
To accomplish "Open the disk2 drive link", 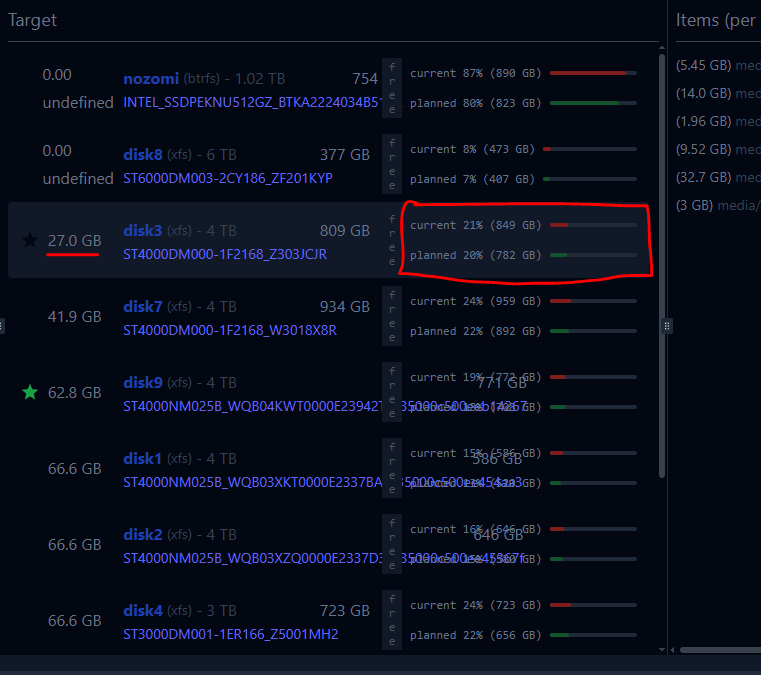I will (x=143, y=535).
